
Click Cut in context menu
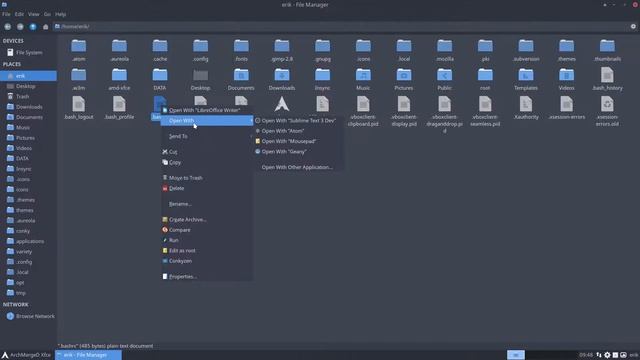click(207, 152)
